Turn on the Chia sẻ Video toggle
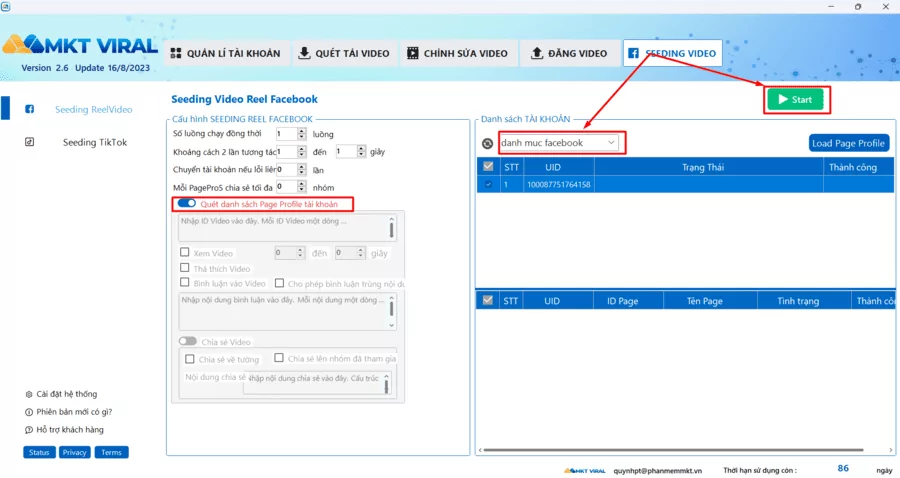The height and width of the screenshot is (478, 900). tap(188, 341)
